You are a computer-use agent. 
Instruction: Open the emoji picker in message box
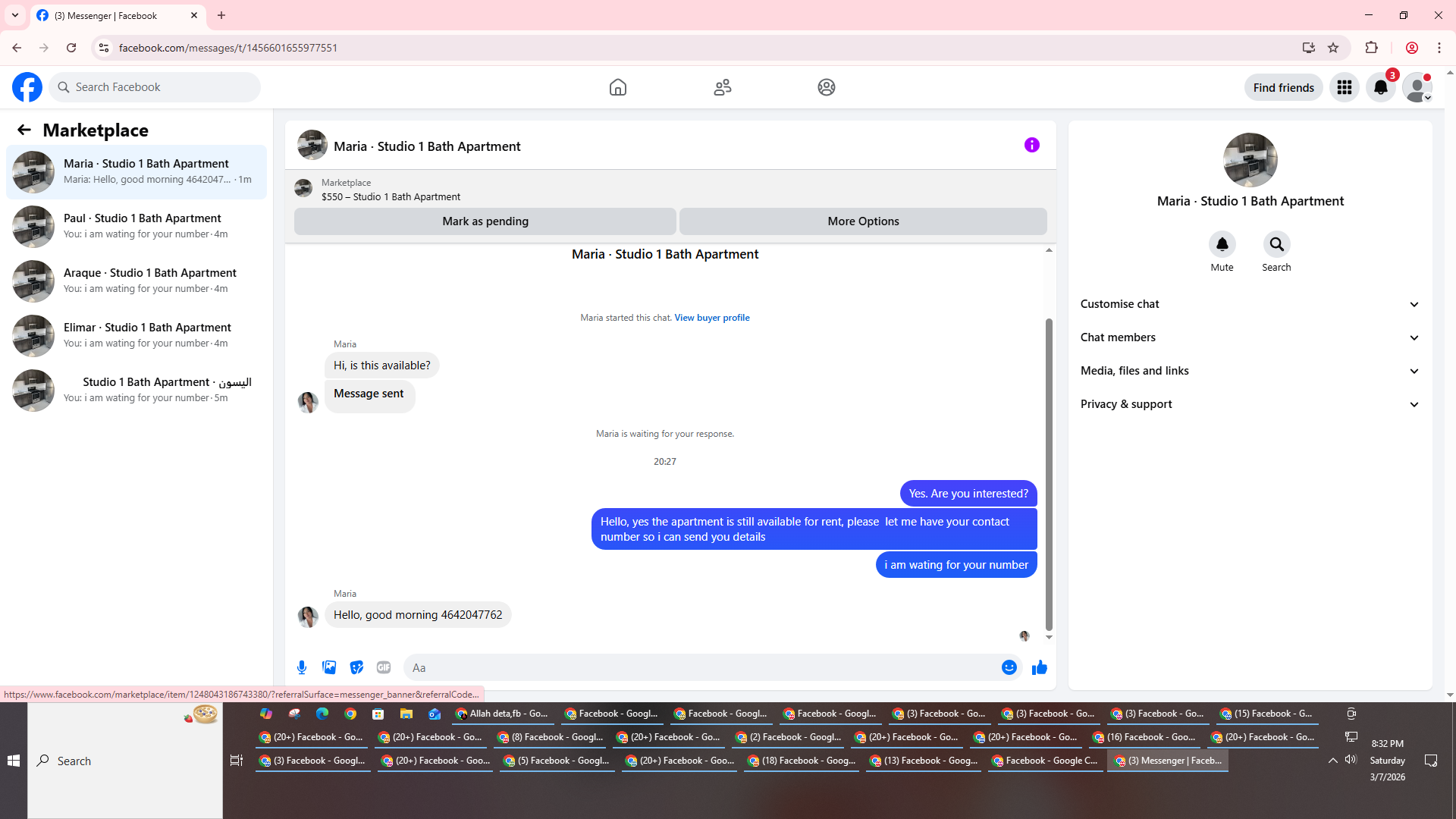pos(1009,667)
